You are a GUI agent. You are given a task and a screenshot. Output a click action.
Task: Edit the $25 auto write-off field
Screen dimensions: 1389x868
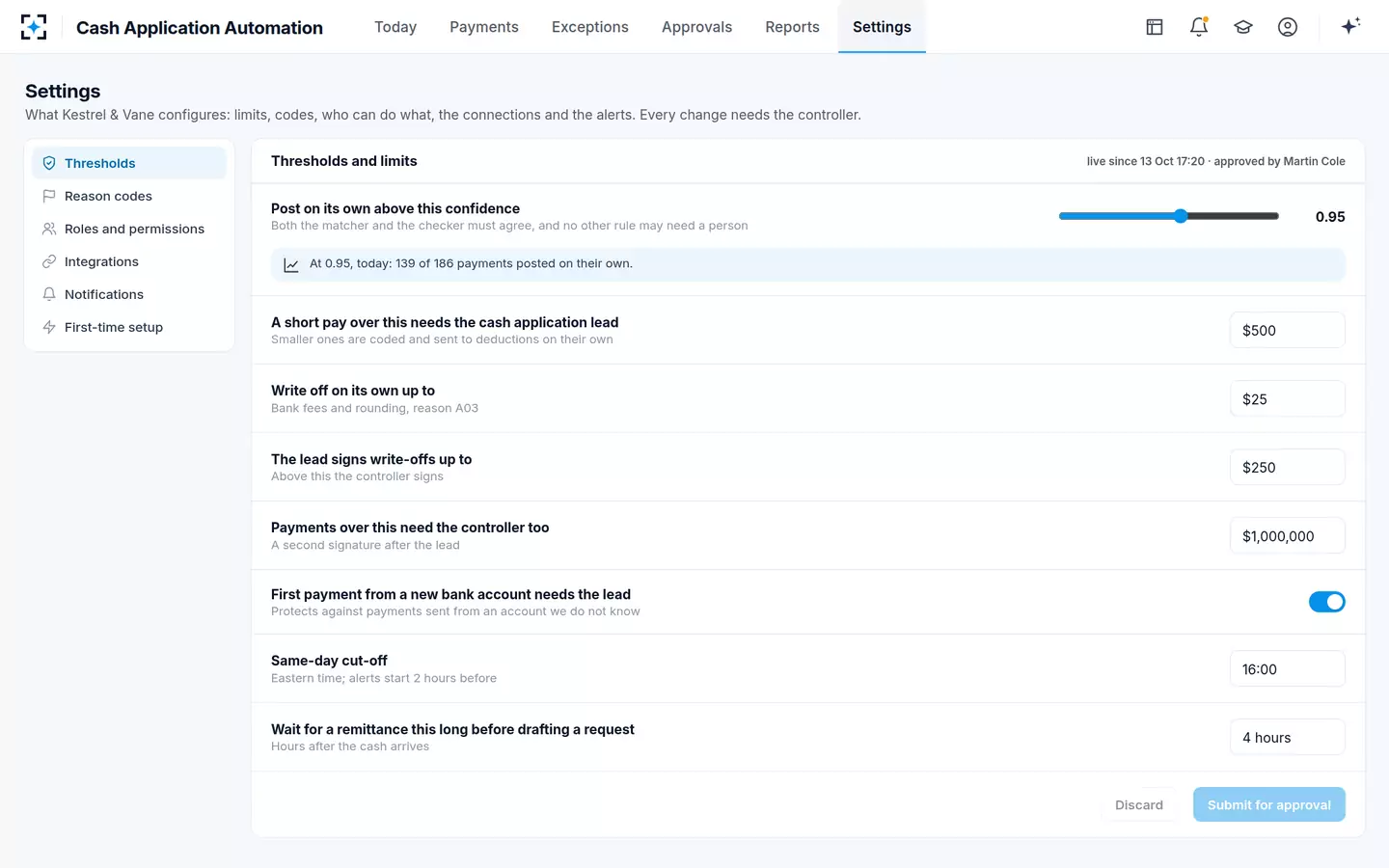pos(1288,398)
